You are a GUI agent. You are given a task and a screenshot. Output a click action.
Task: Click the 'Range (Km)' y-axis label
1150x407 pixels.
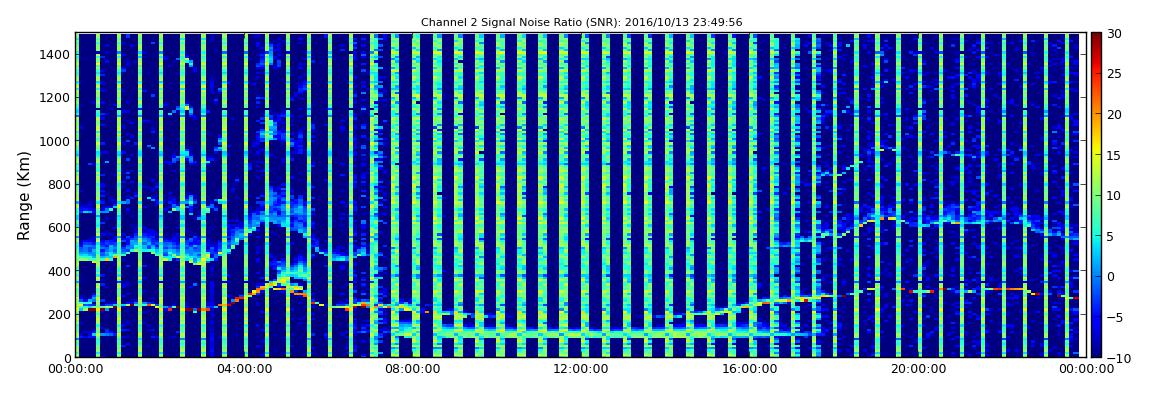pos(23,194)
